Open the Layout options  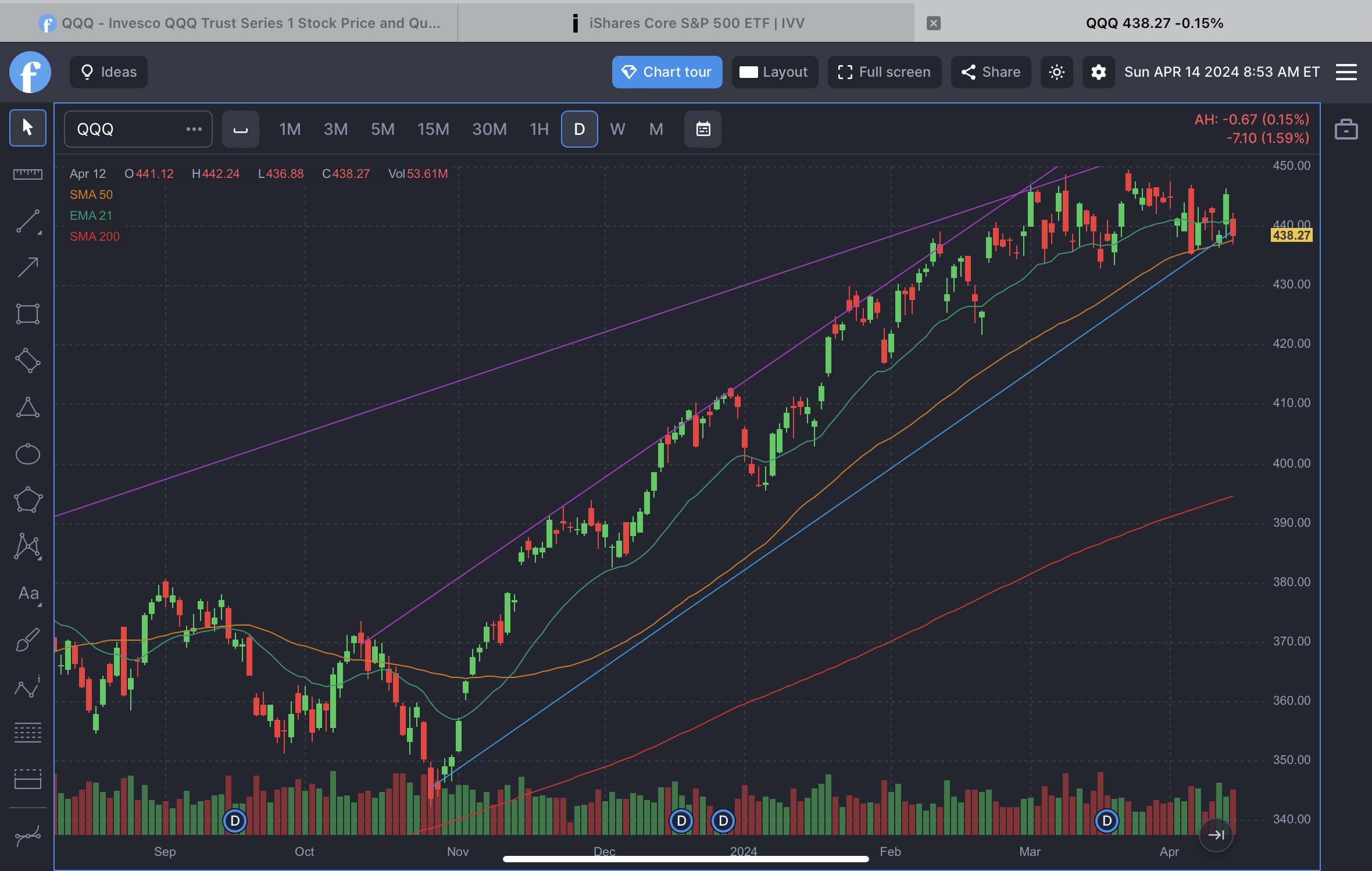pos(774,72)
